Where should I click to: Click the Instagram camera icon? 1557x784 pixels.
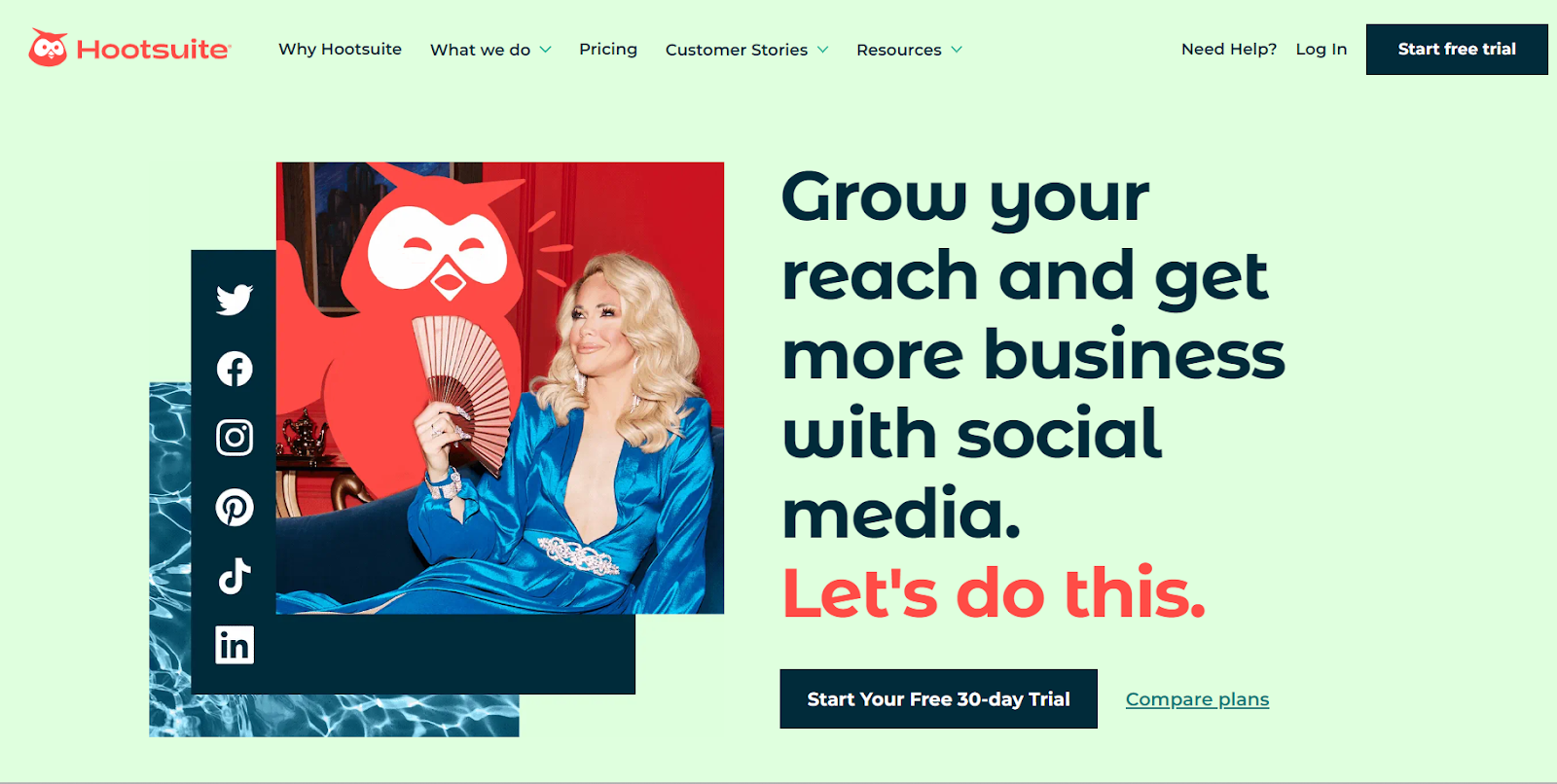(x=235, y=438)
